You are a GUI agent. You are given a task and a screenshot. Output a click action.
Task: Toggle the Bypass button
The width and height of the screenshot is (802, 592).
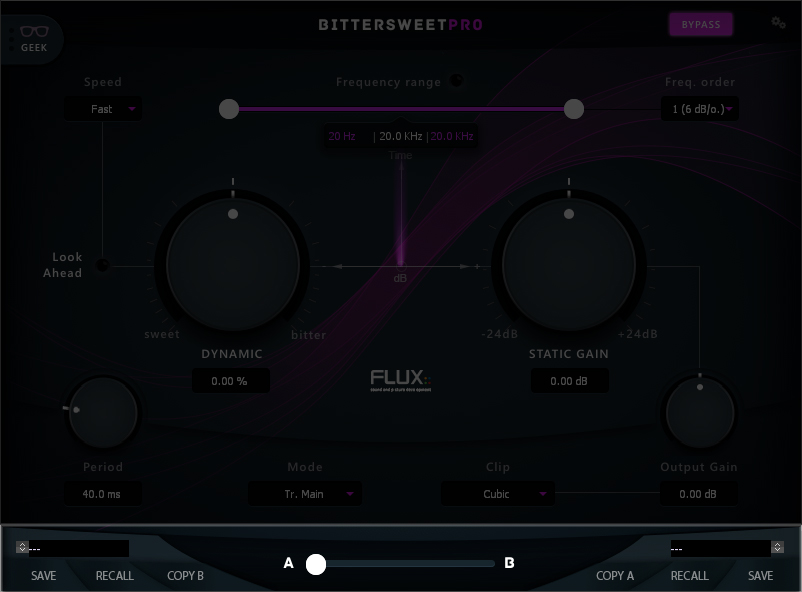tap(700, 25)
